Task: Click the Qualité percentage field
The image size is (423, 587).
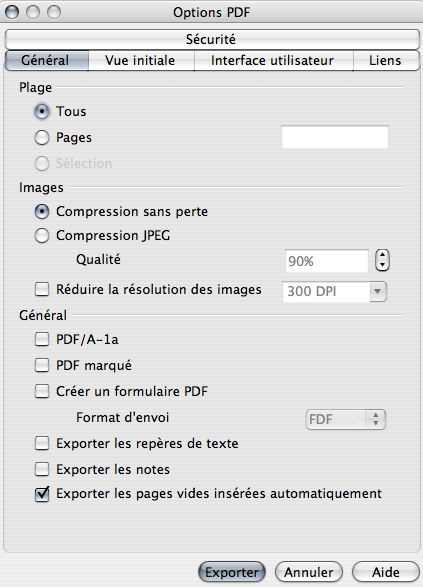Action: coord(326,261)
